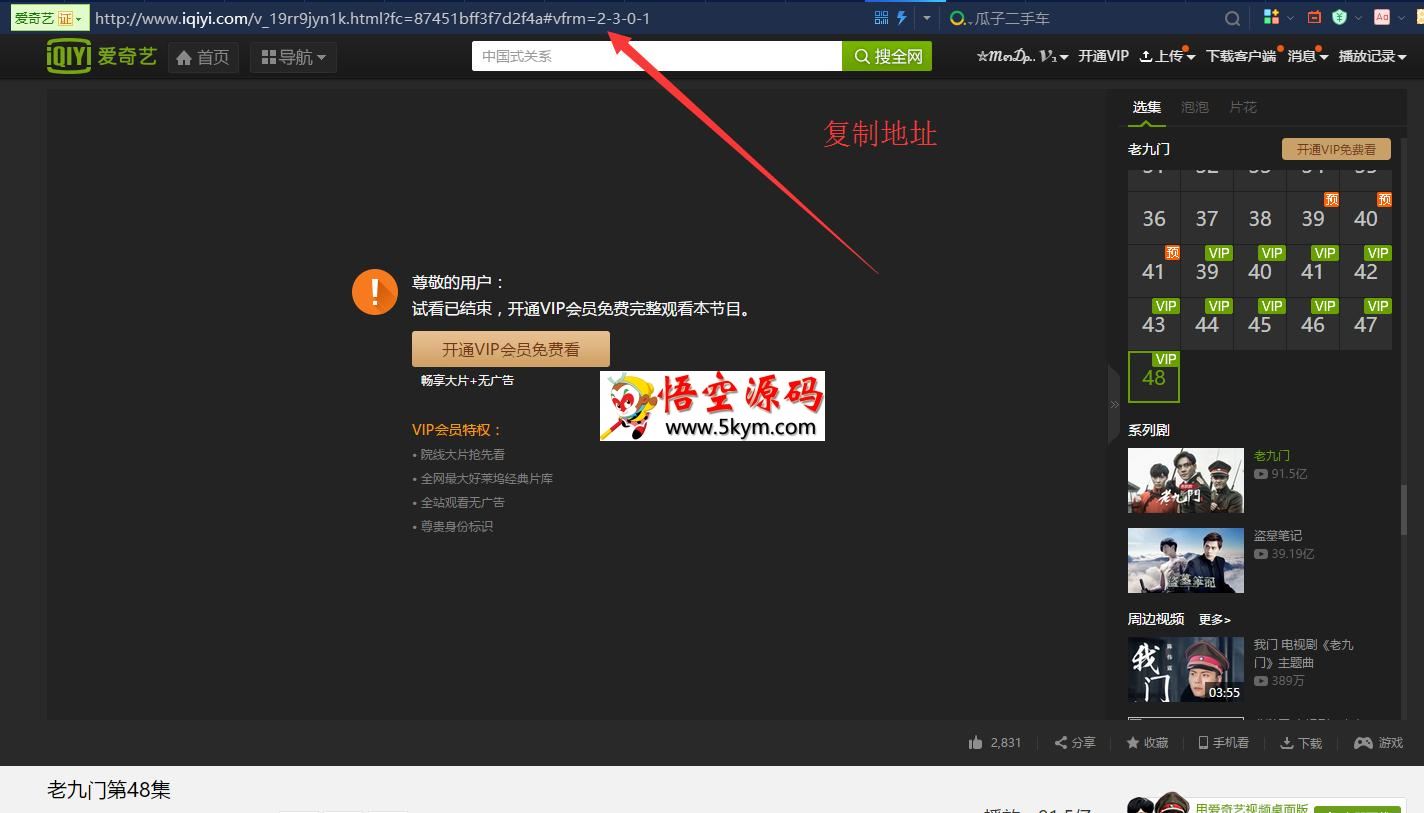Click the browser search magnifier icon

[1233, 18]
